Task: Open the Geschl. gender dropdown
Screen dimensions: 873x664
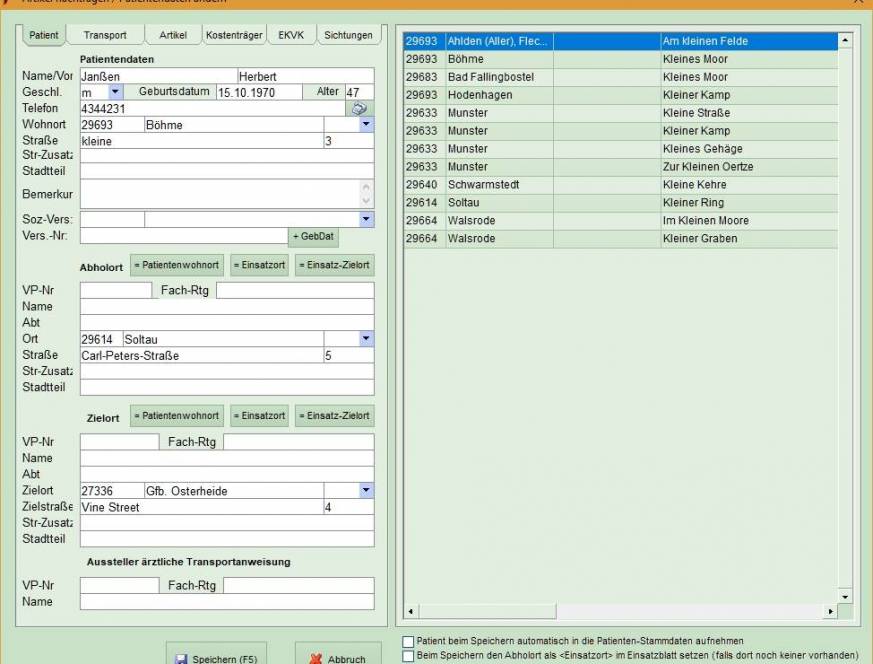Action: click(115, 92)
